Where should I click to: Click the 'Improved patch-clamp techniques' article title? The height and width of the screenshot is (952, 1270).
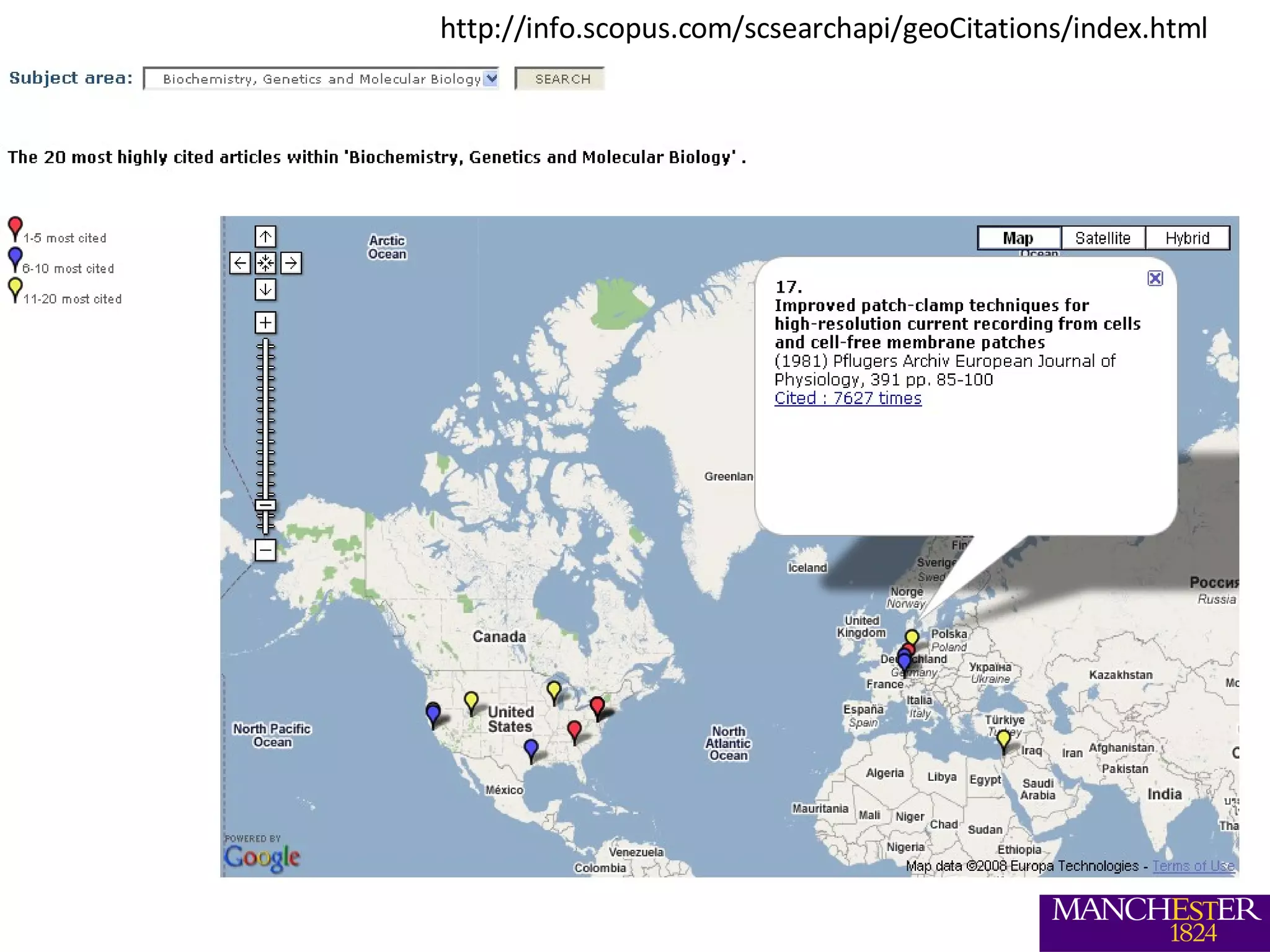[x=957, y=324]
